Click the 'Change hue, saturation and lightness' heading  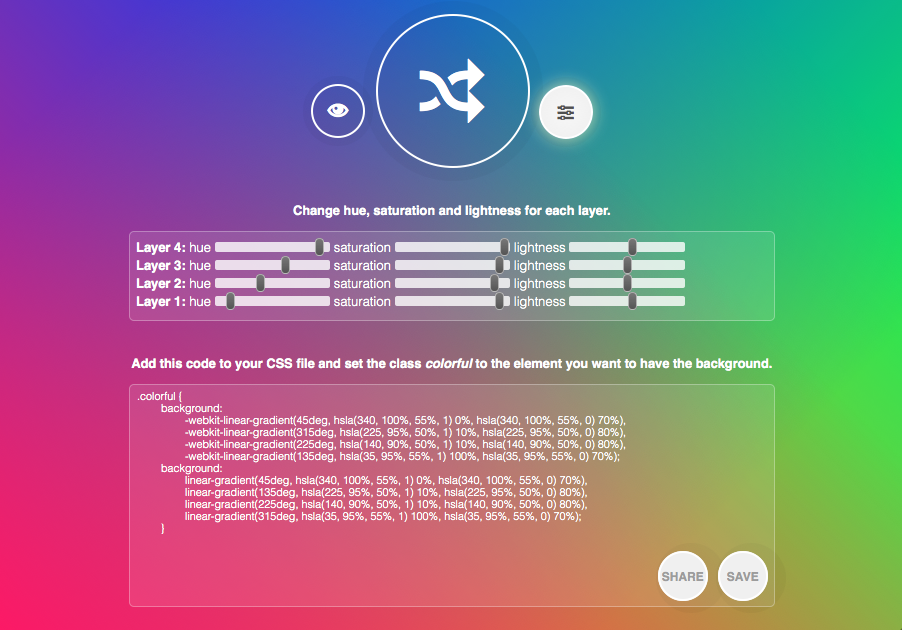(452, 211)
